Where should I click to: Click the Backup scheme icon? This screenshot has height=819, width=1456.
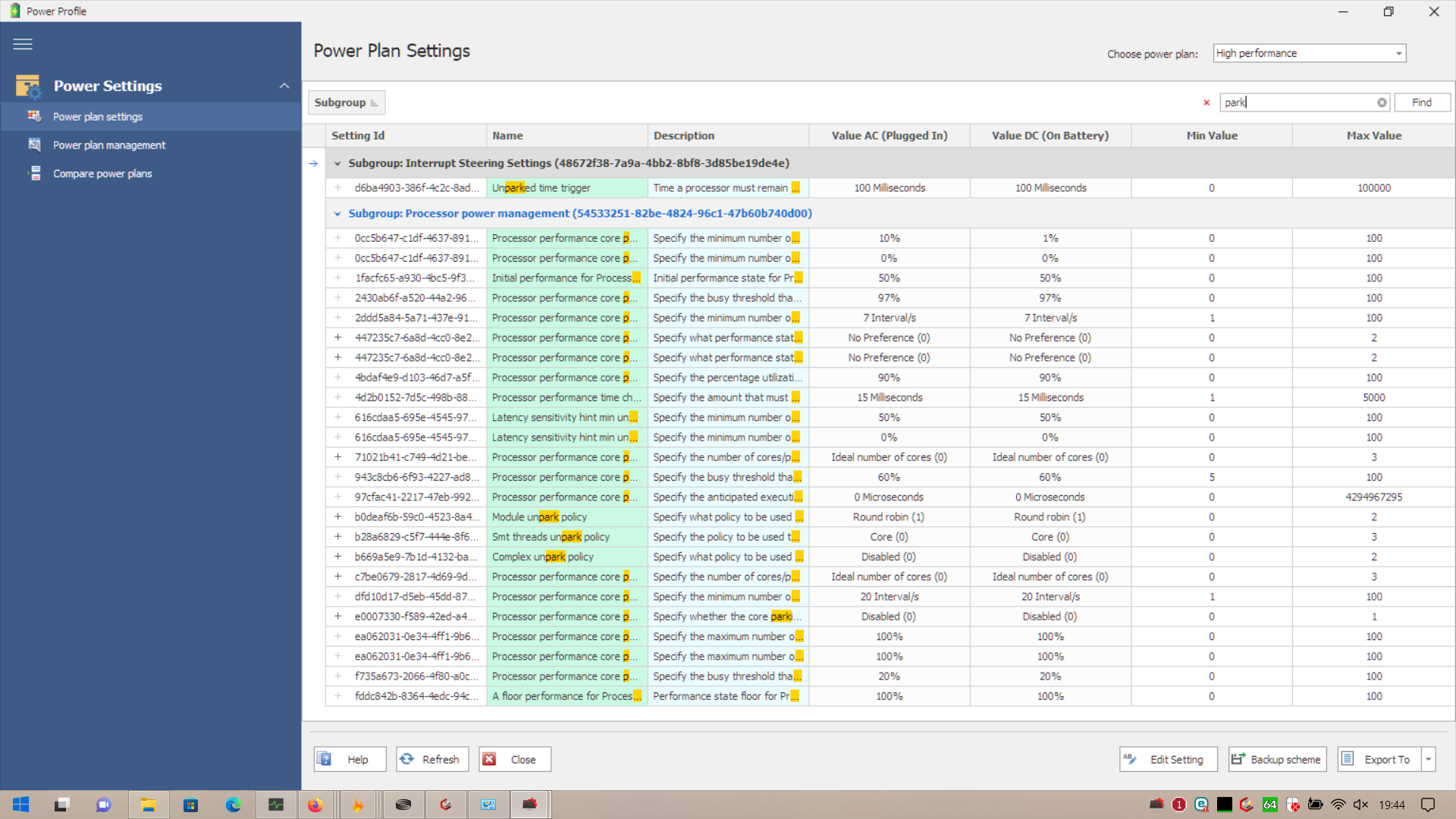tap(1238, 759)
